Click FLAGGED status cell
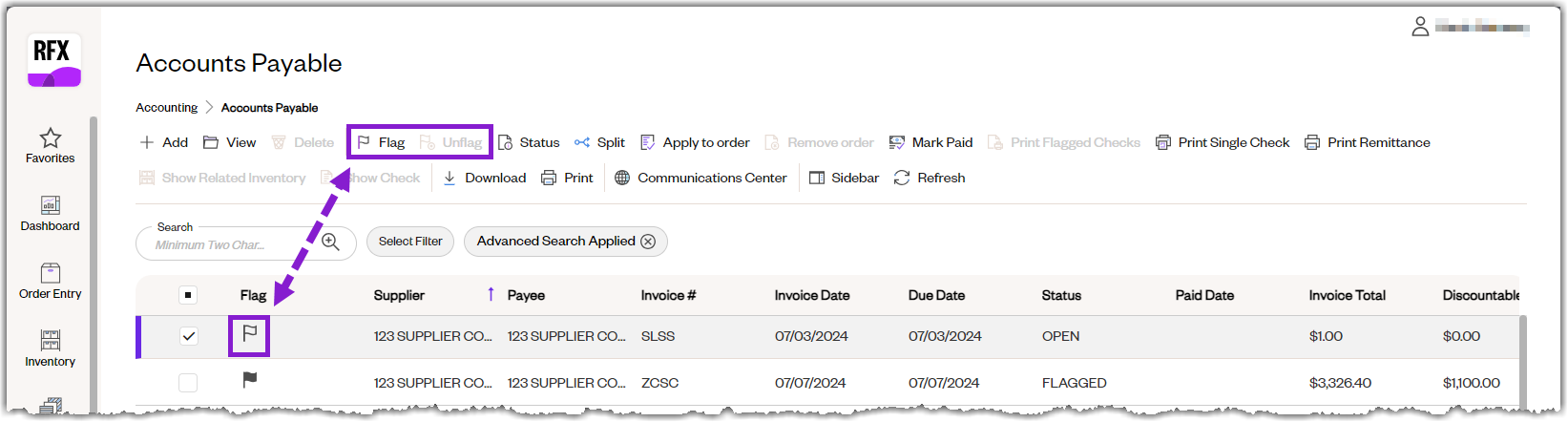 pyautogui.click(x=1075, y=383)
